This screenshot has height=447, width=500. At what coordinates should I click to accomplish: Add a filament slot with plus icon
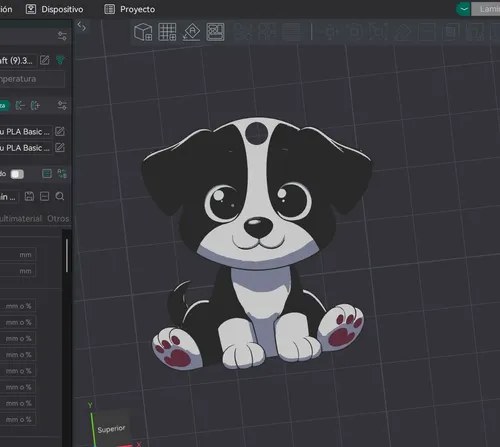35,106
